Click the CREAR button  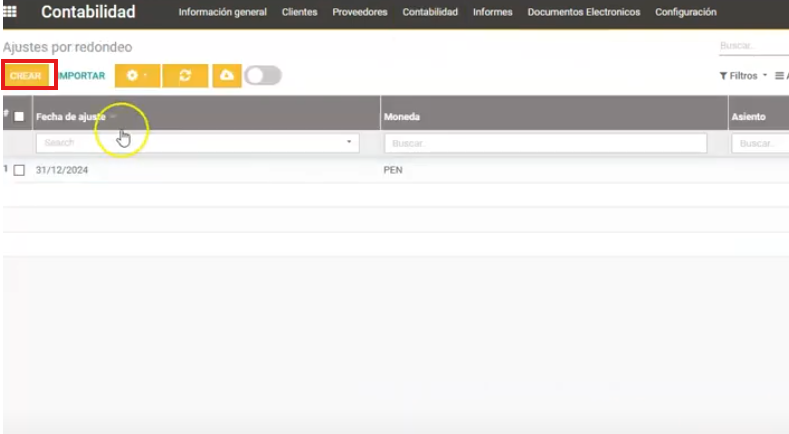(x=26, y=76)
